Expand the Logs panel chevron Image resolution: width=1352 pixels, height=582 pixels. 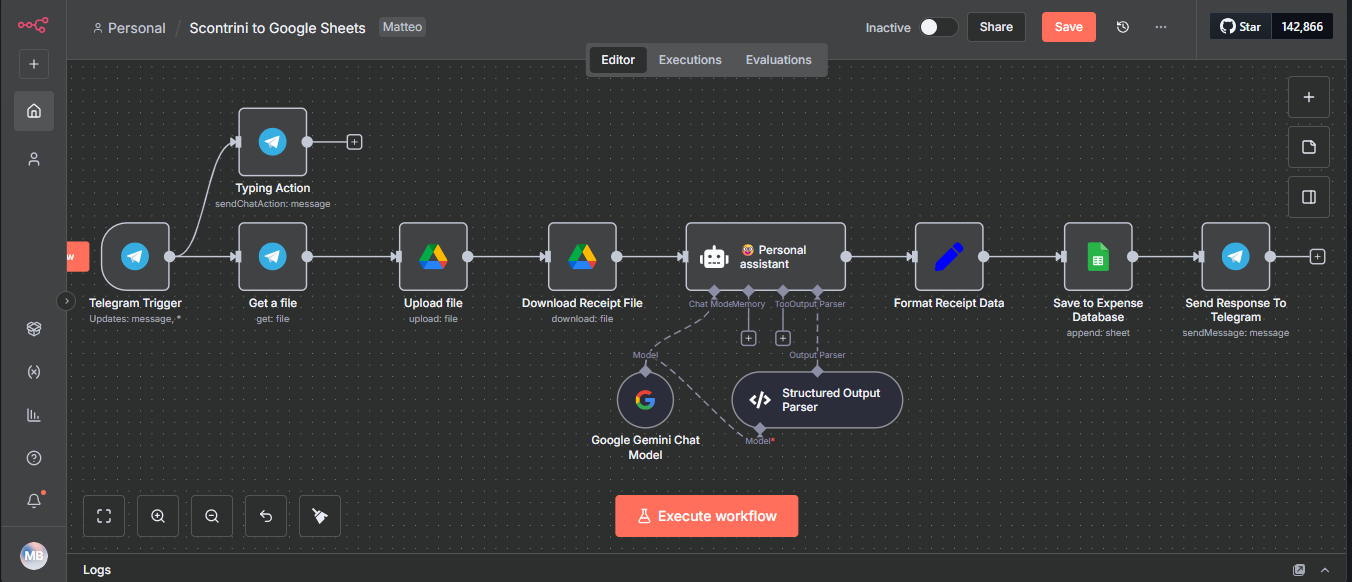(1325, 570)
